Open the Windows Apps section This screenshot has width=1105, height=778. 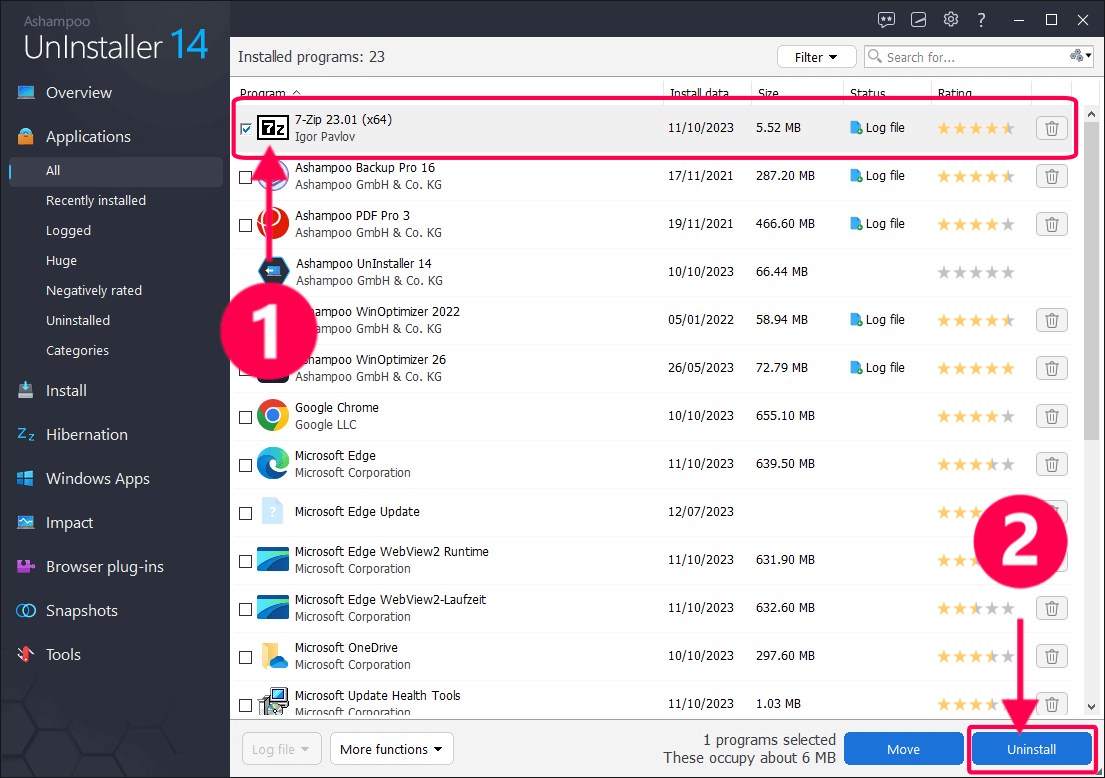click(x=97, y=479)
